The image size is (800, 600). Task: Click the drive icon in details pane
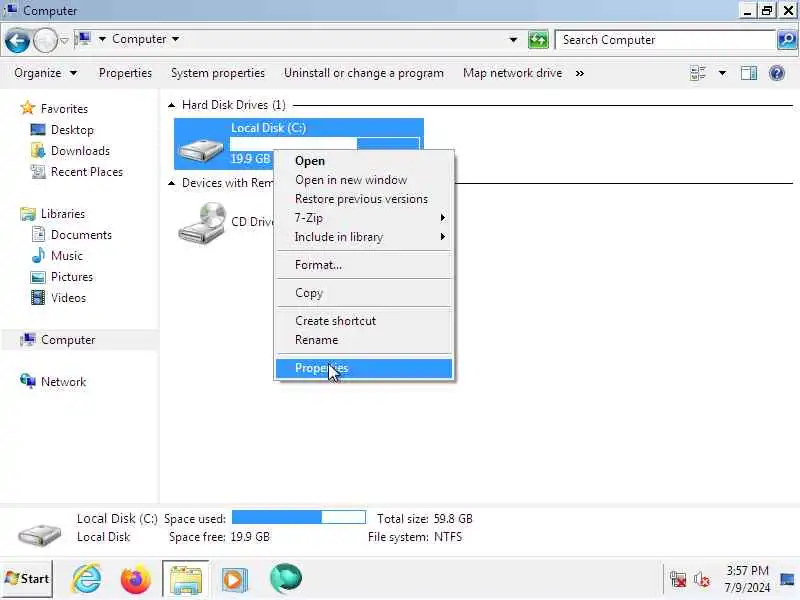click(39, 533)
